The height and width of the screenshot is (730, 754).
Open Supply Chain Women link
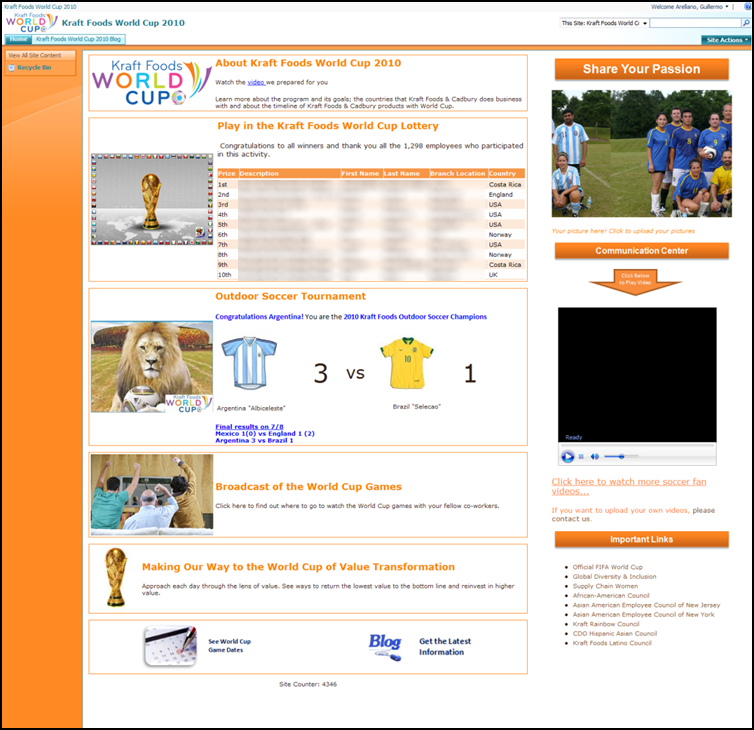coord(605,586)
